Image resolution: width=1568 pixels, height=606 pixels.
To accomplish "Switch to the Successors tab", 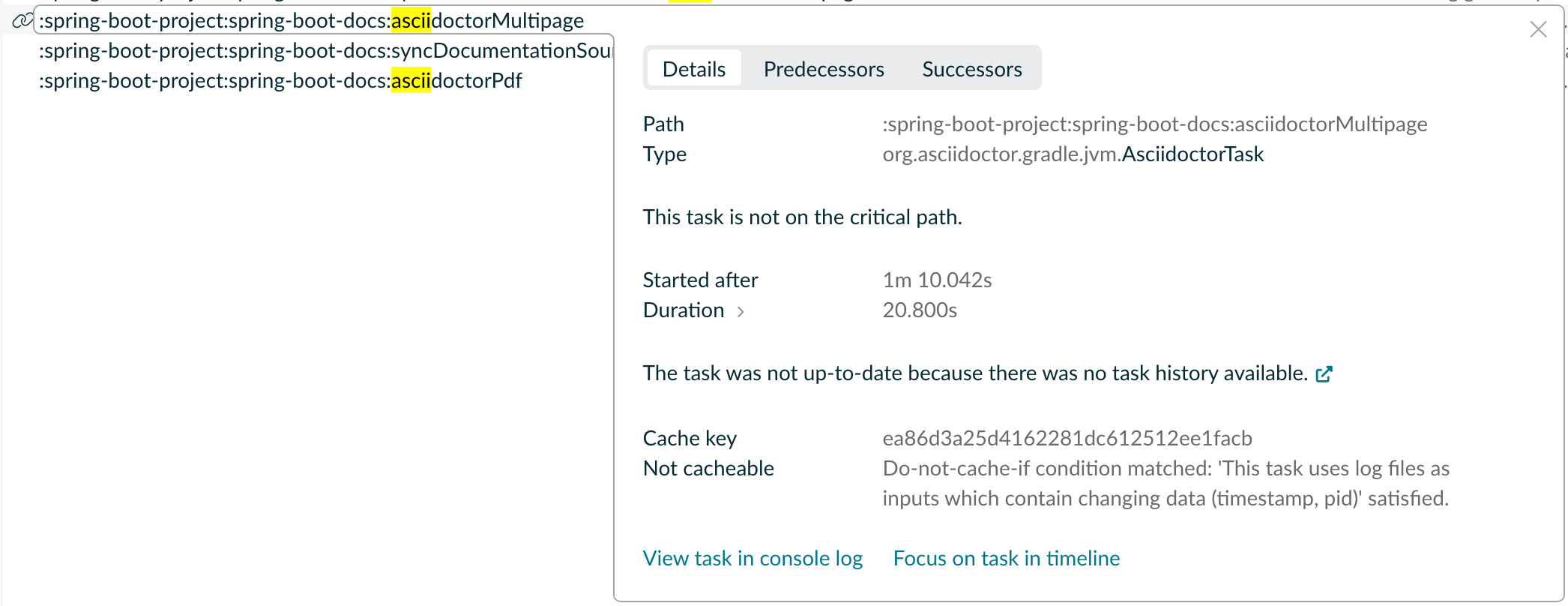I will tap(972, 69).
